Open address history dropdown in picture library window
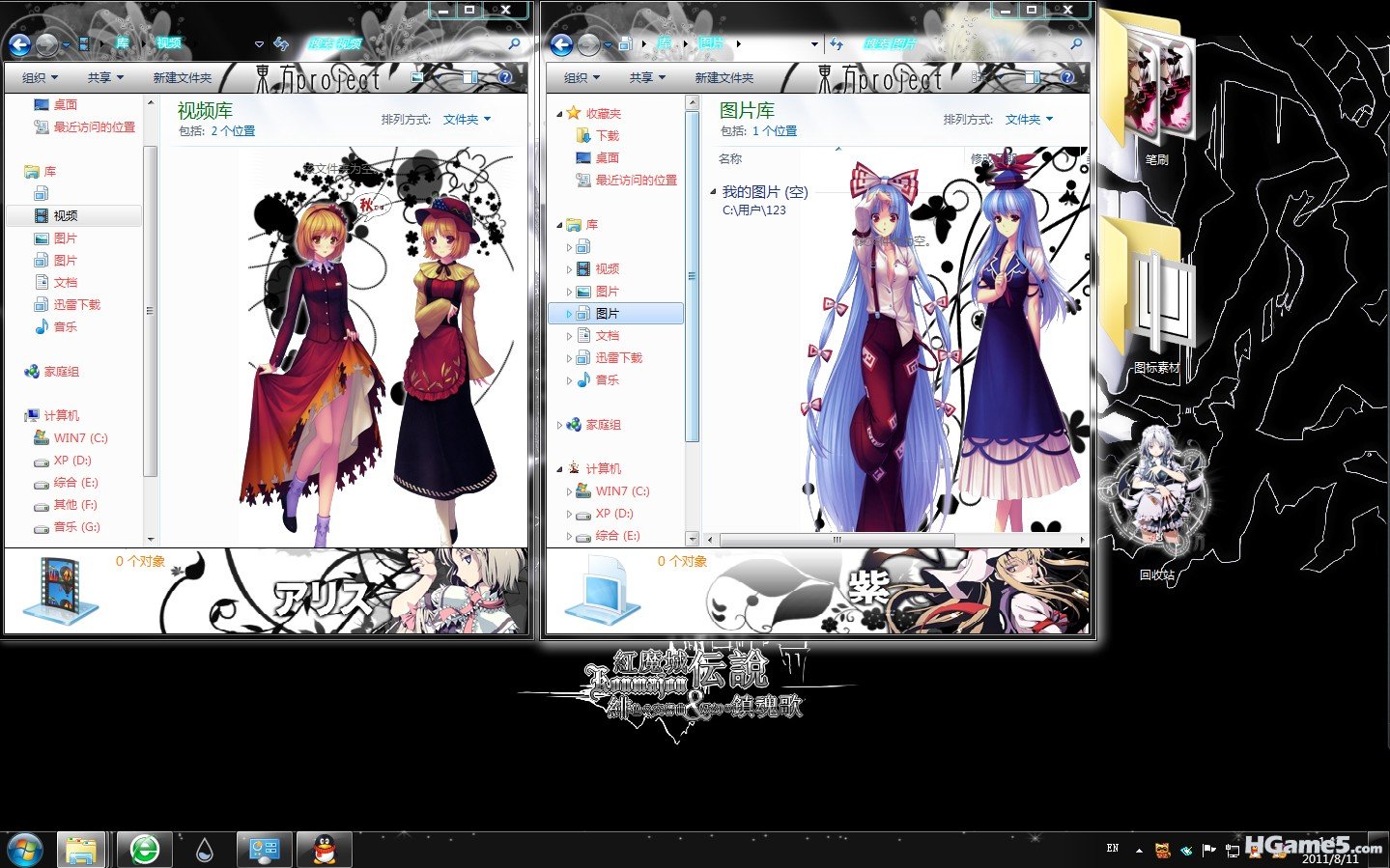Screen dimensions: 1390x868 [x=814, y=44]
